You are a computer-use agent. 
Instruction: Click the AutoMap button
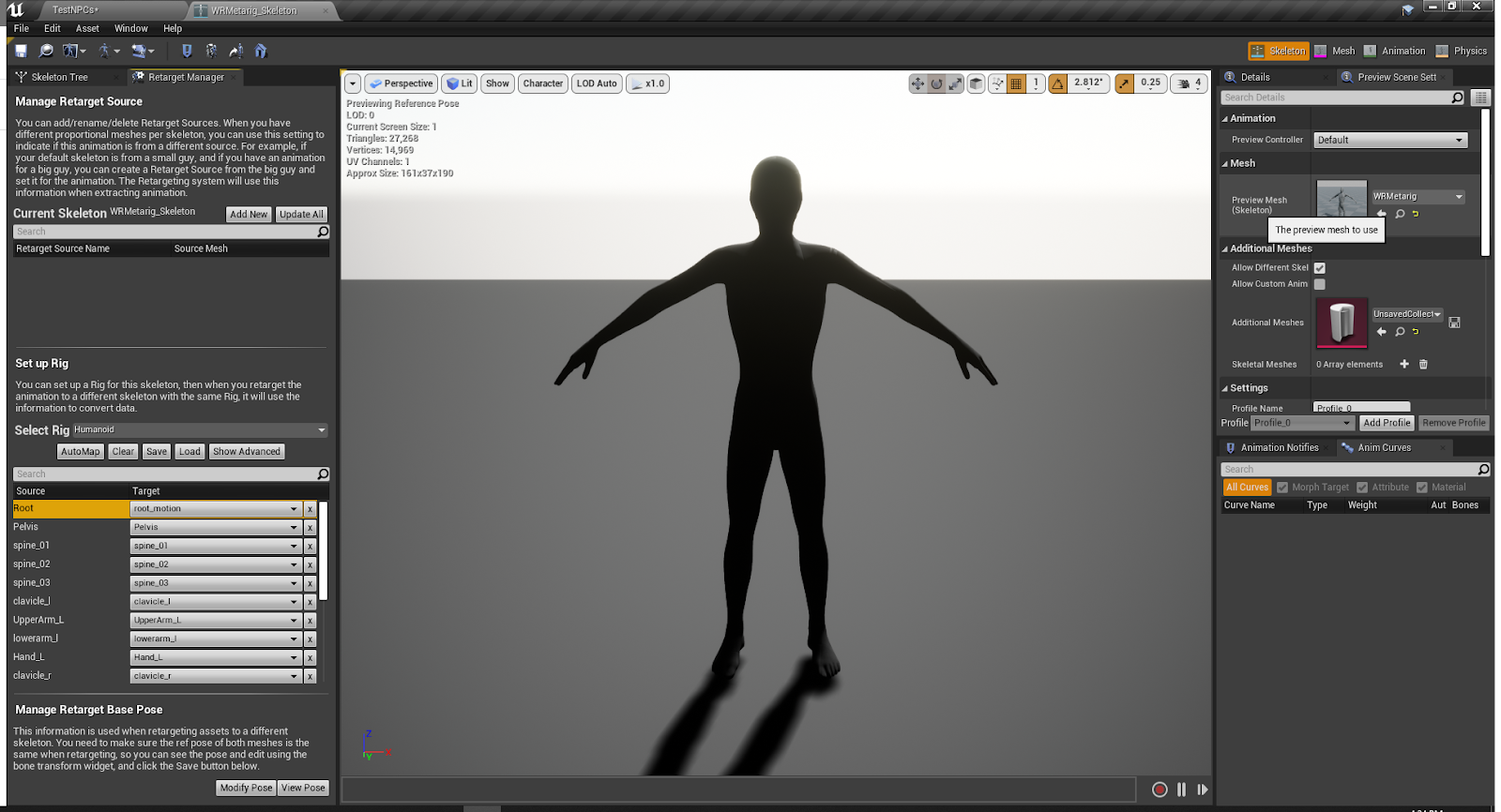80,452
